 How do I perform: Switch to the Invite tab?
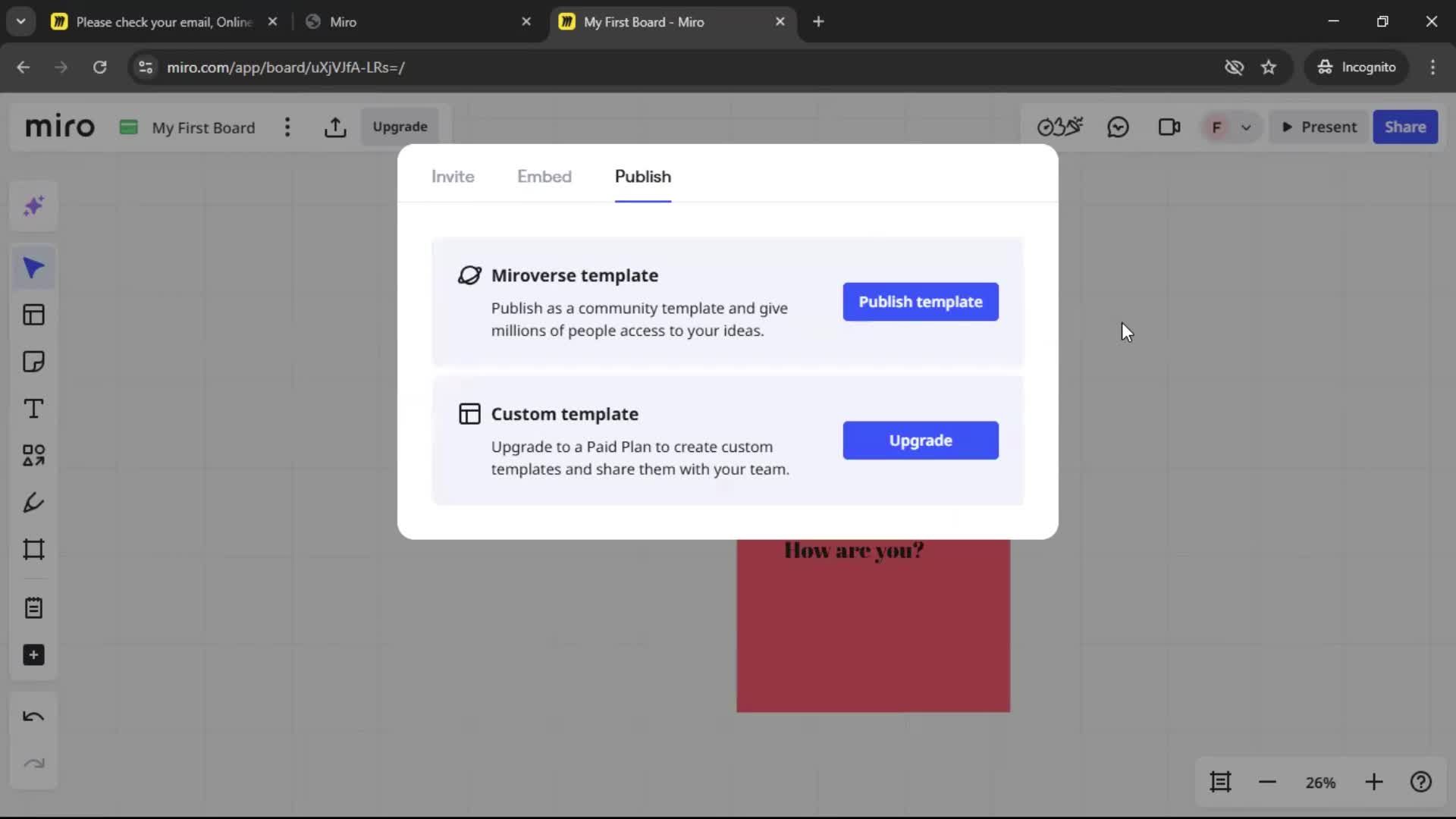[453, 176]
